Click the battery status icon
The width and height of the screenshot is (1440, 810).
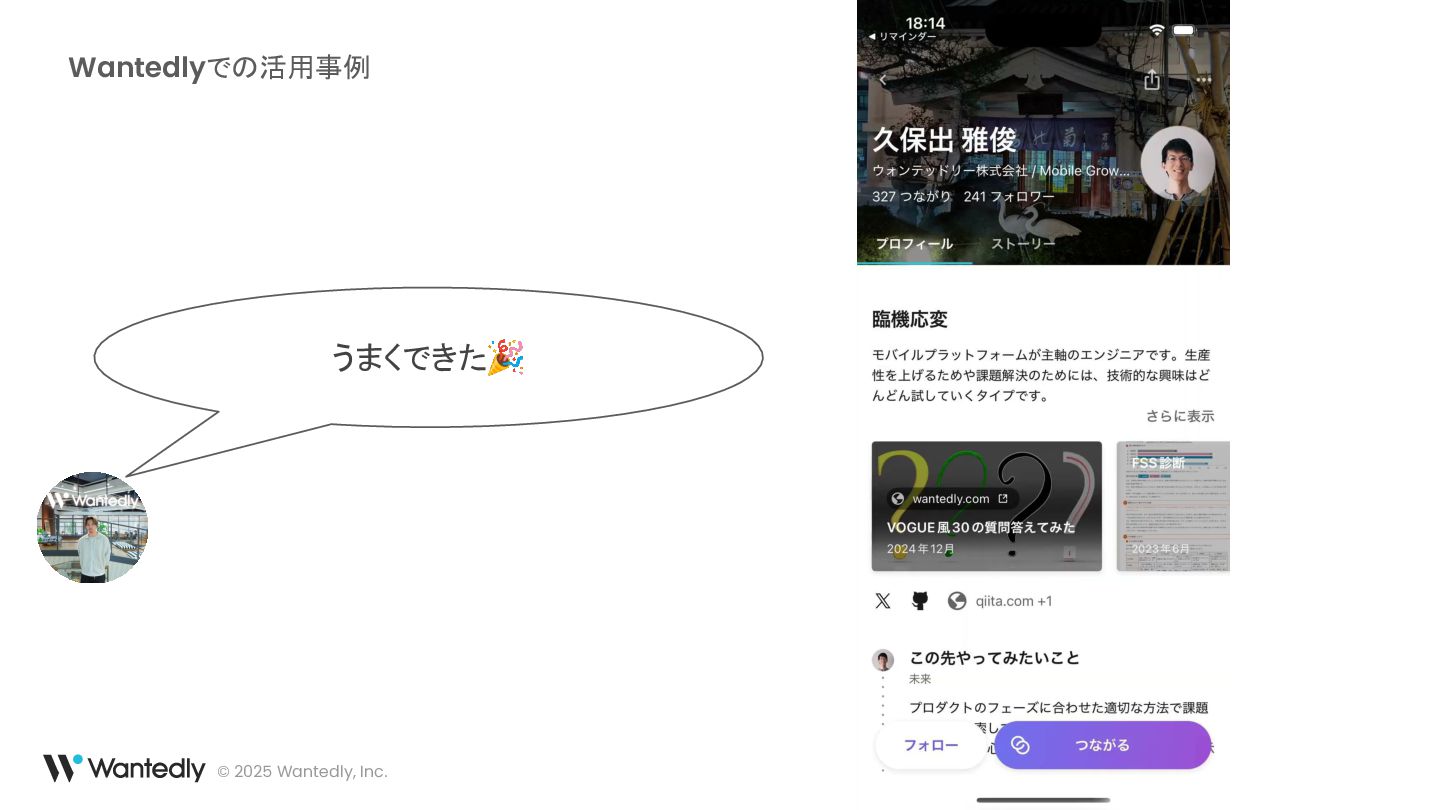1184,30
